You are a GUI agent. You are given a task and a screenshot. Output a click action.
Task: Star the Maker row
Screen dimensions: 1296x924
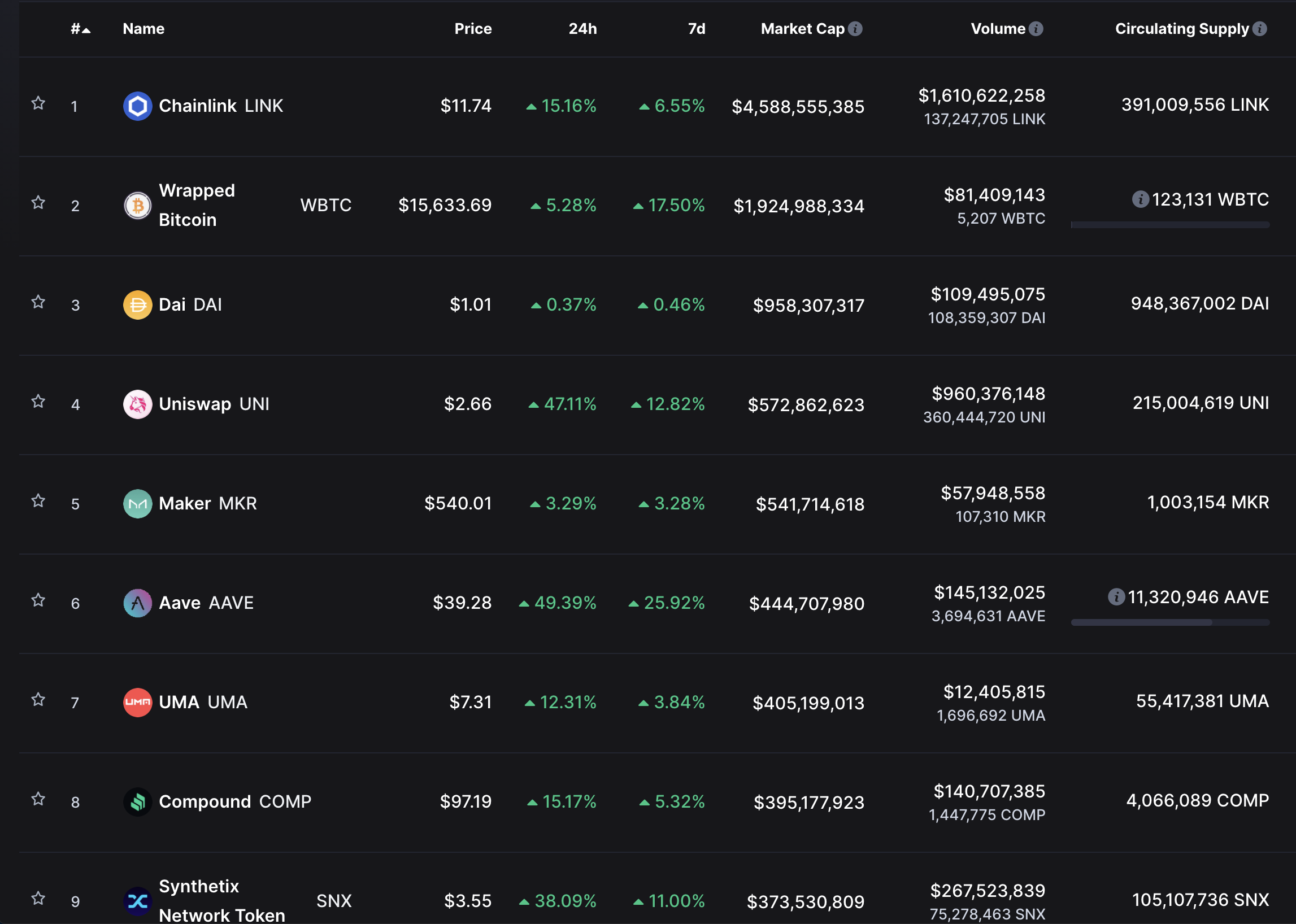38,501
